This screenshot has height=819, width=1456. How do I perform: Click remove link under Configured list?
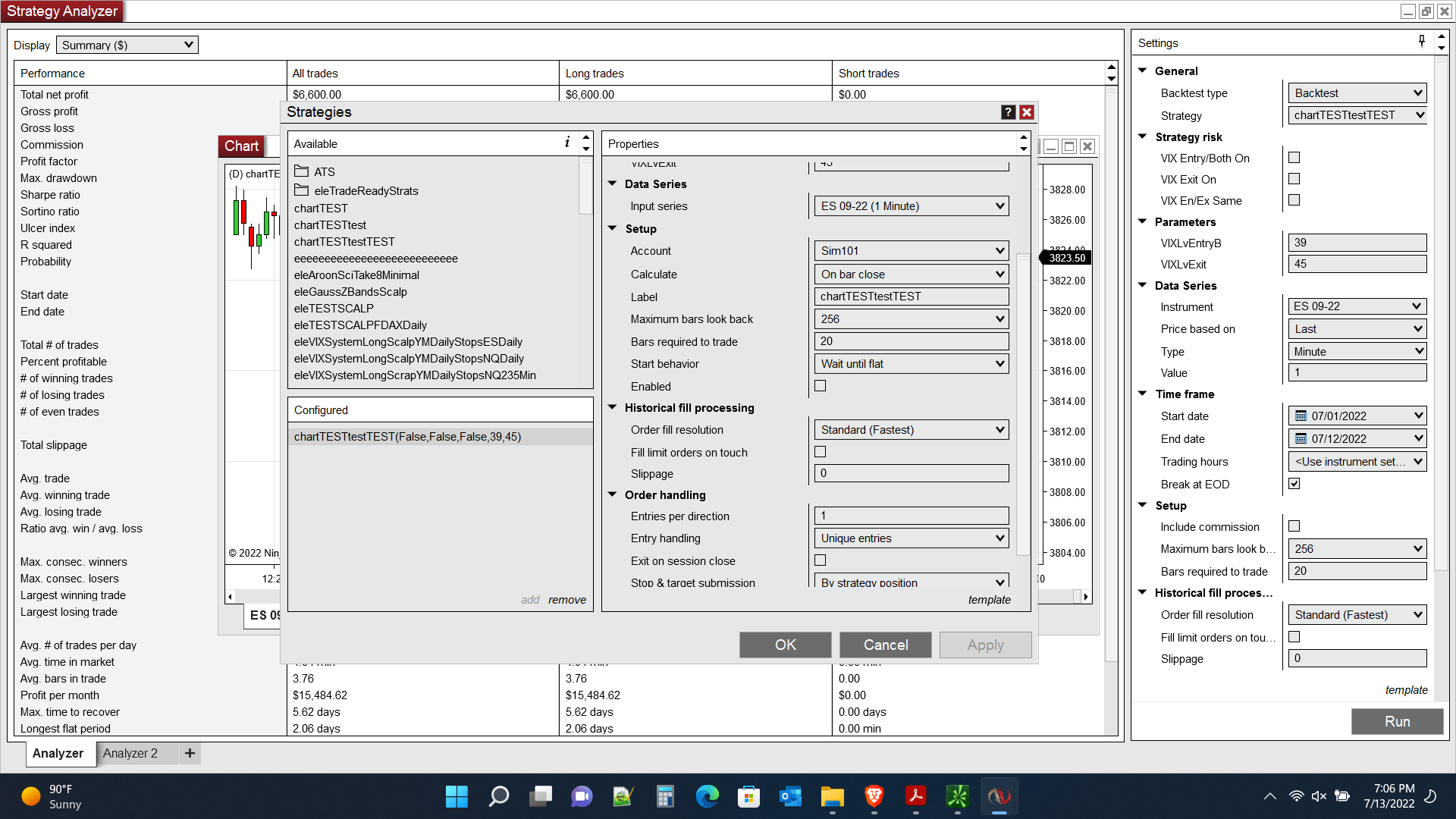pos(566,599)
